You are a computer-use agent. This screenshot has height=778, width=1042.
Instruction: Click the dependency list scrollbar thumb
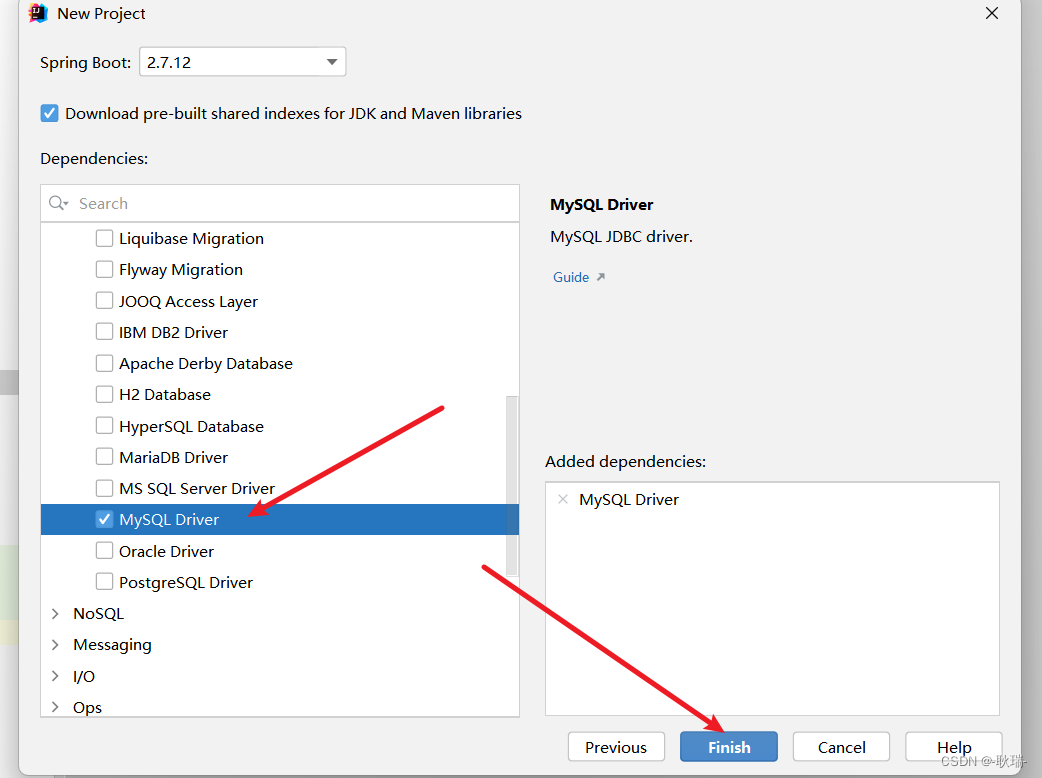pyautogui.click(x=512, y=486)
